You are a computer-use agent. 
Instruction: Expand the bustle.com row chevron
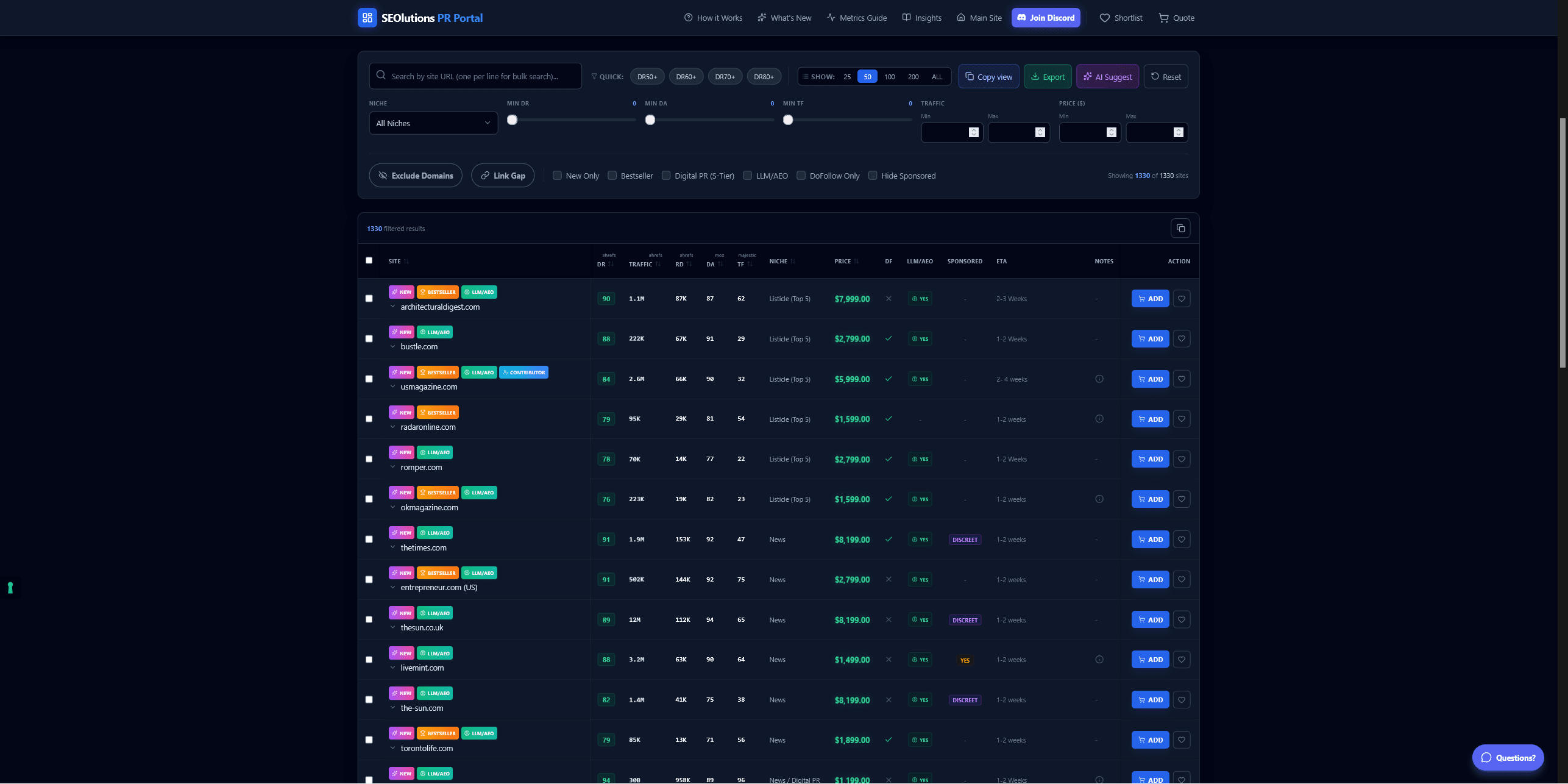pyautogui.click(x=392, y=347)
